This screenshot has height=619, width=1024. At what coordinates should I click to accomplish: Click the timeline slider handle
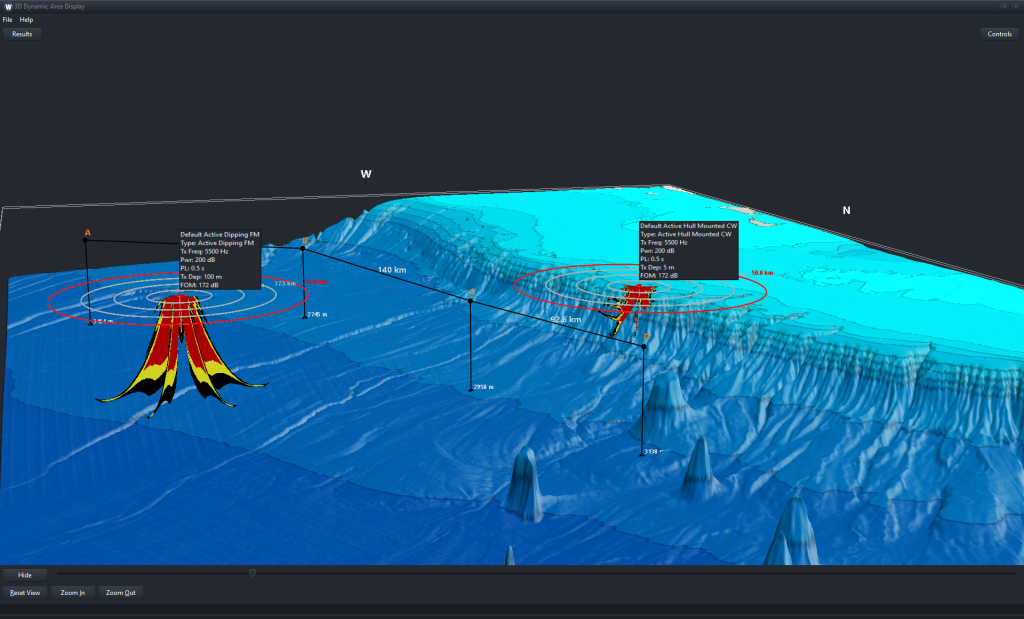(x=252, y=574)
